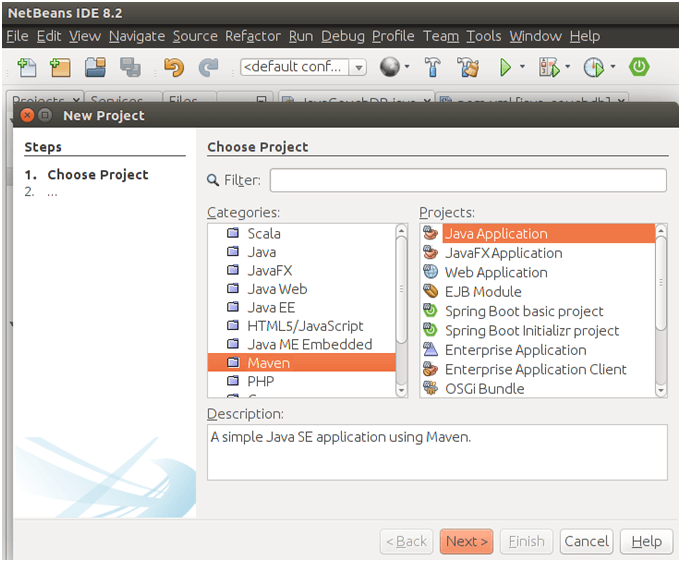Select Spring Boot basic project
This screenshot has height=562, width=681.
(538, 311)
